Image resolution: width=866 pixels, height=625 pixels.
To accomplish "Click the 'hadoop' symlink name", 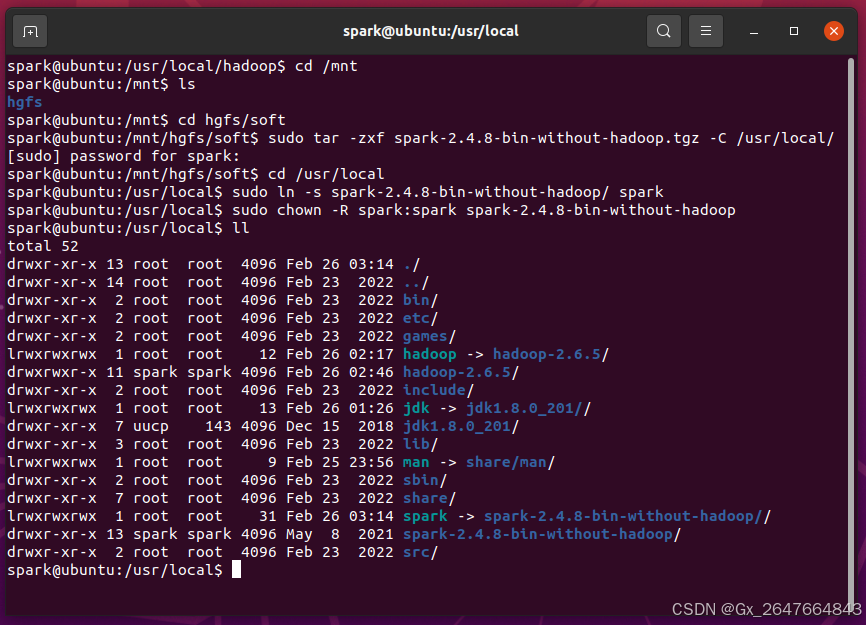I will [430, 354].
